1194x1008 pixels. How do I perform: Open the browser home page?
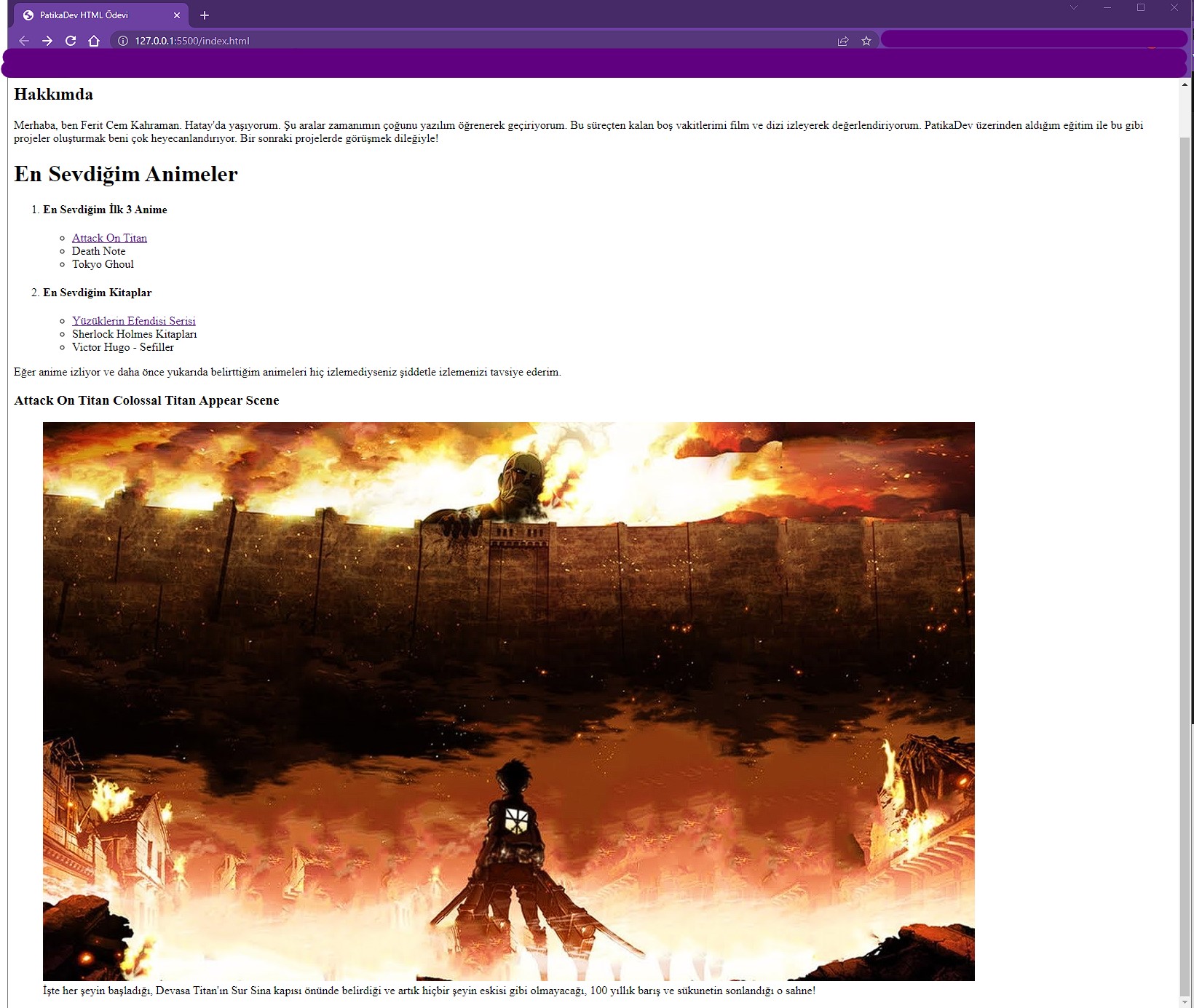(x=94, y=41)
